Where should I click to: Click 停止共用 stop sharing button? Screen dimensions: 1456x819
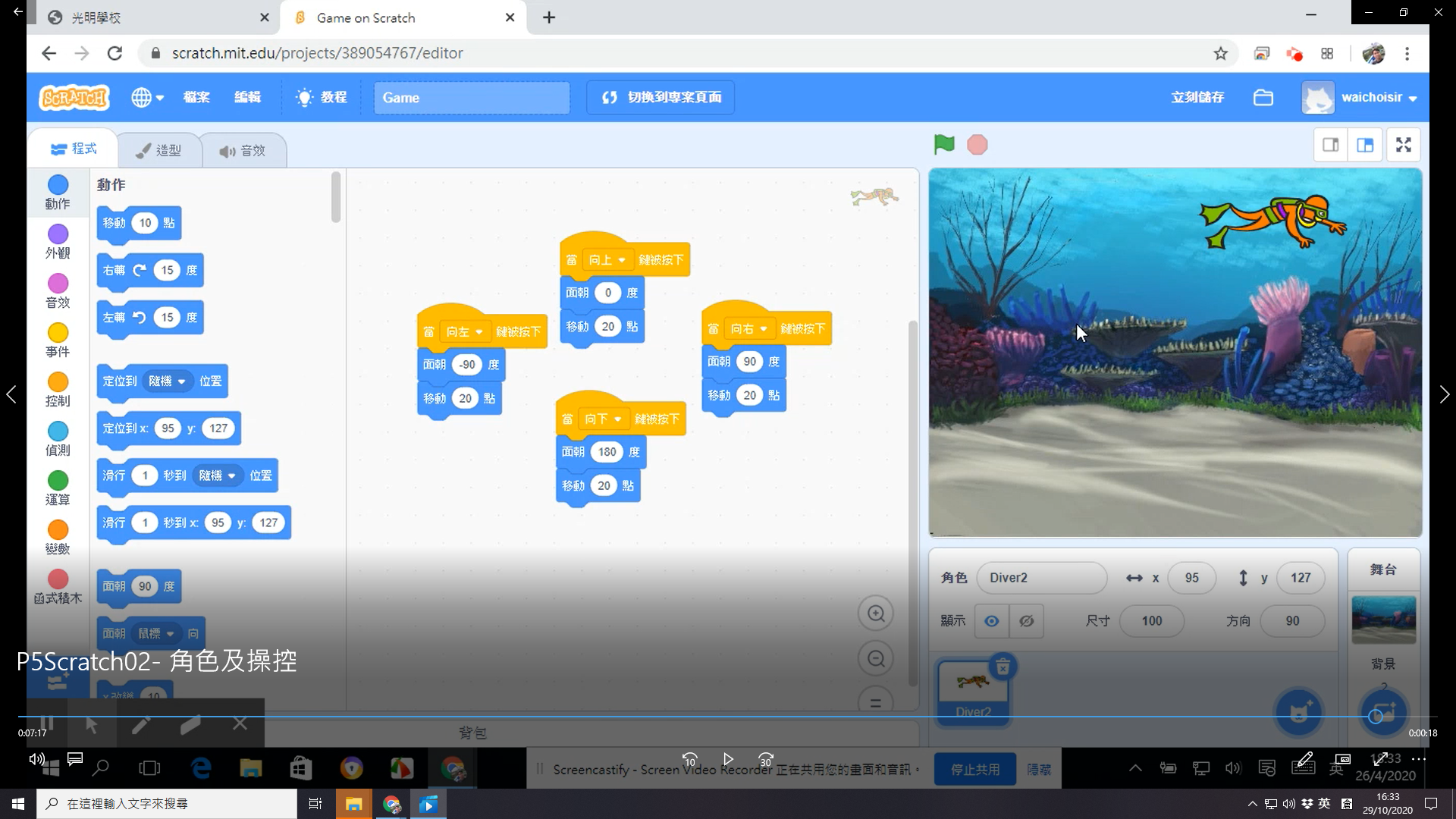(974, 769)
